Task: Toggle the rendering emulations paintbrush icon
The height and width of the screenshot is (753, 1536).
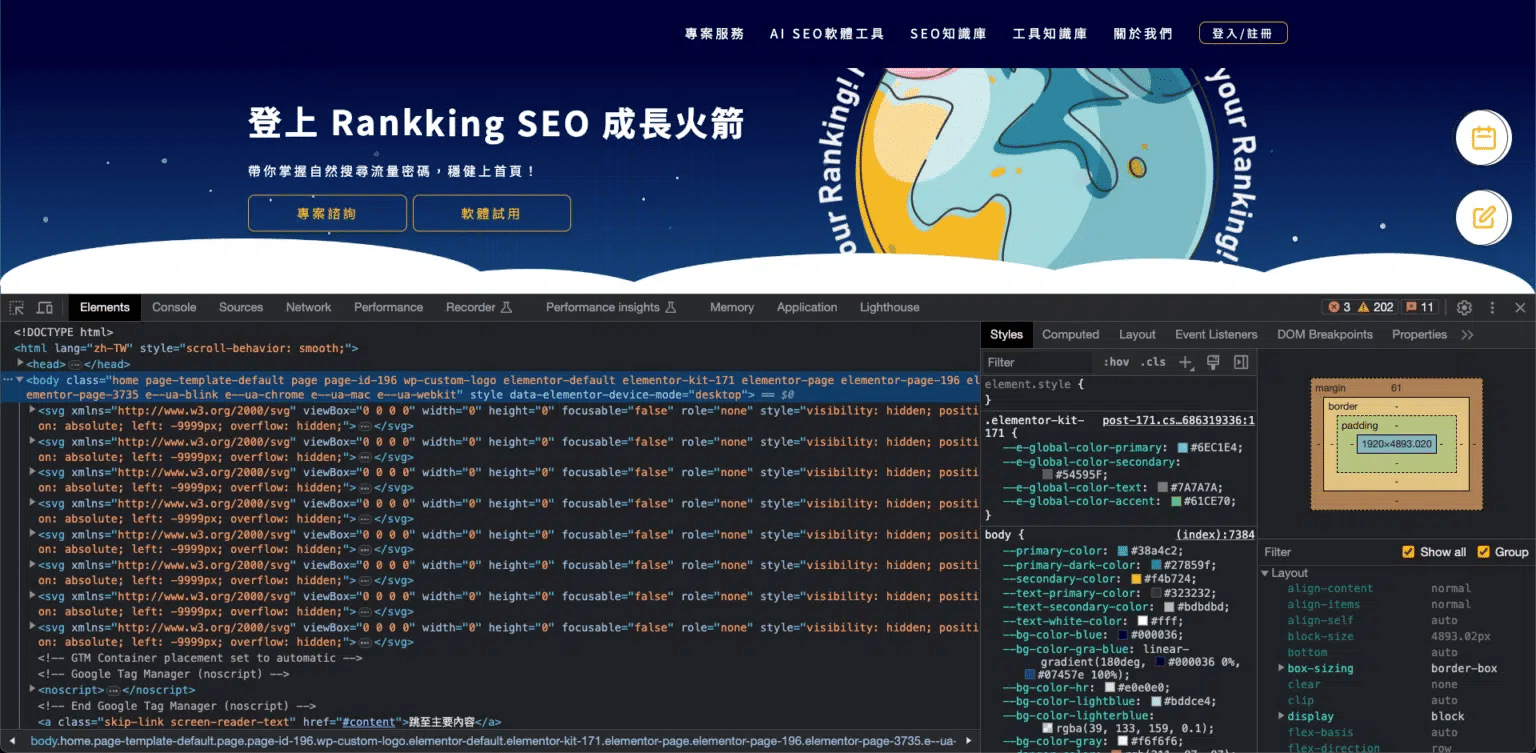Action: pyautogui.click(x=1213, y=362)
